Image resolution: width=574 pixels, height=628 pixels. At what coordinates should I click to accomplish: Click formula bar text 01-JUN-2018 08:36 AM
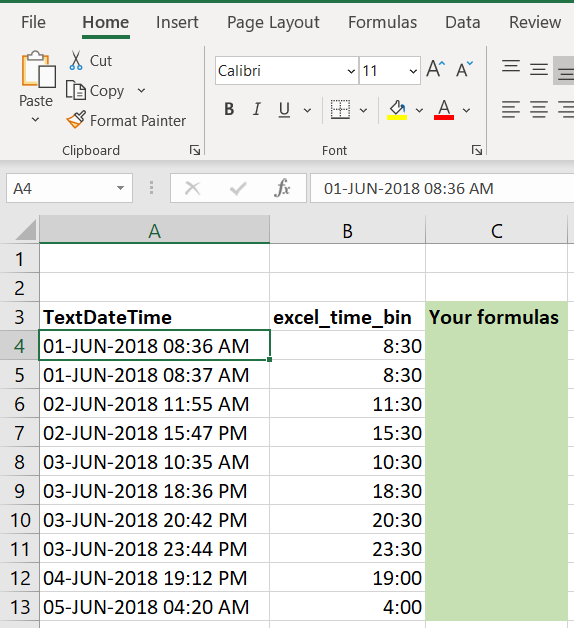pos(409,189)
